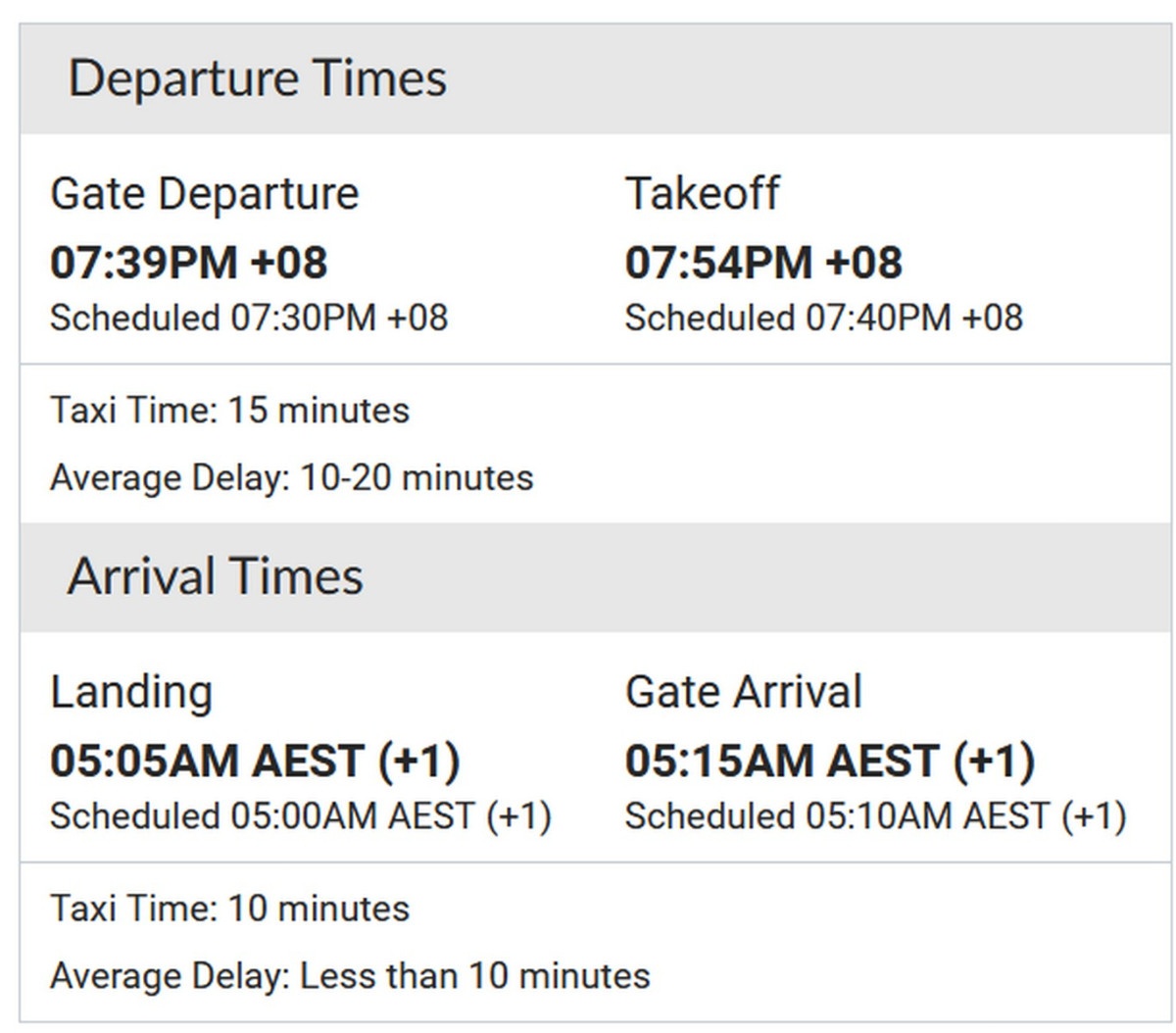Click Scheduled 05:00AM AEST (+1) landing text
1176x1033 pixels.
[301, 817]
